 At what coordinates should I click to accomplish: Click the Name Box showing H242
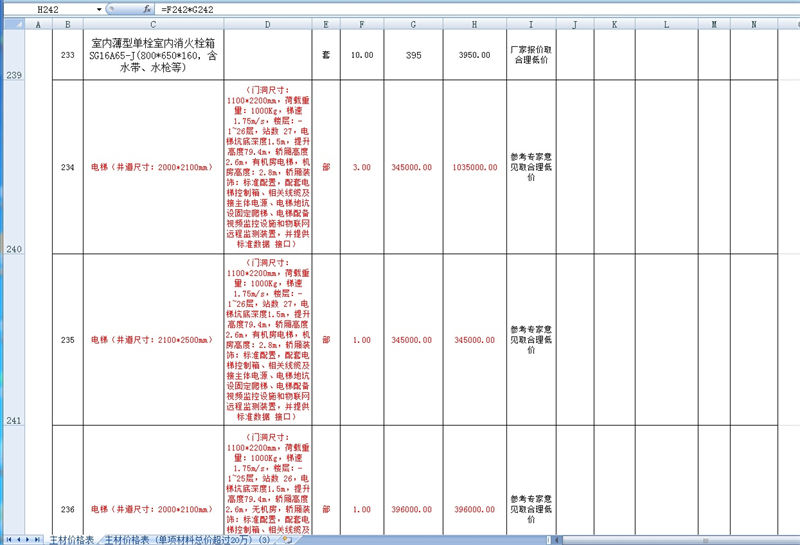click(50, 9)
